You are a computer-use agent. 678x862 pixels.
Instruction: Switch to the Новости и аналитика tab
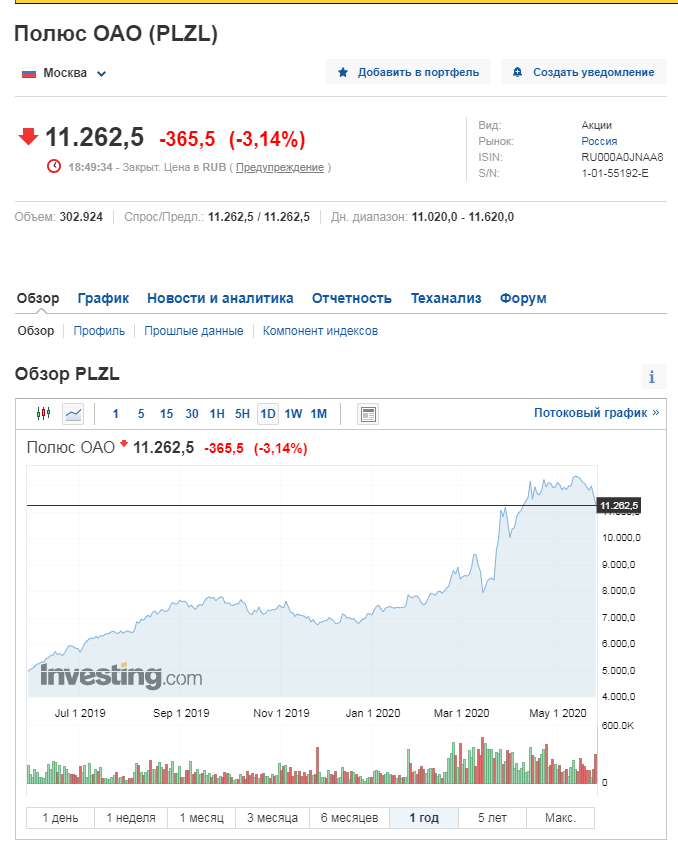tap(220, 298)
